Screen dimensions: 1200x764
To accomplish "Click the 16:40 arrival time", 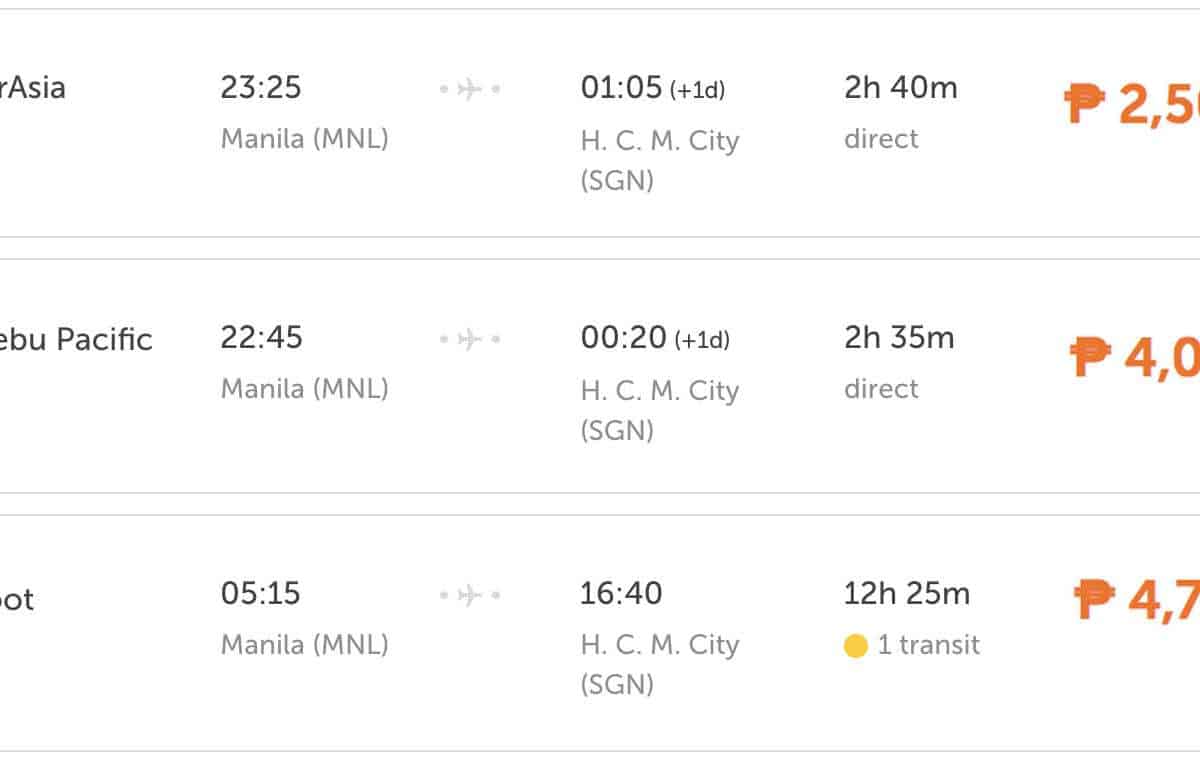I will [621, 594].
